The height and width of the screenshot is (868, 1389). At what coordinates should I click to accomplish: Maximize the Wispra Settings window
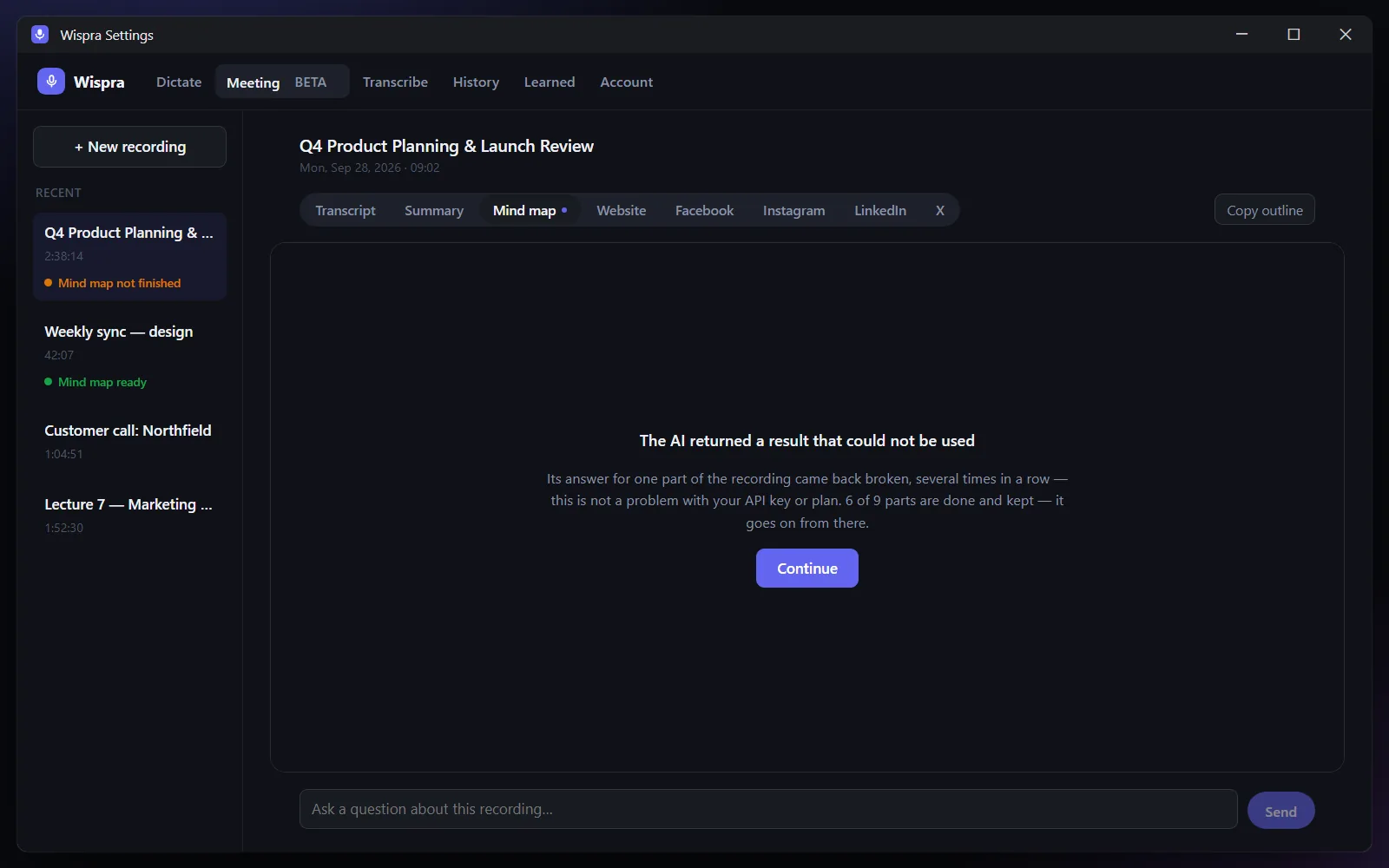tap(1294, 35)
